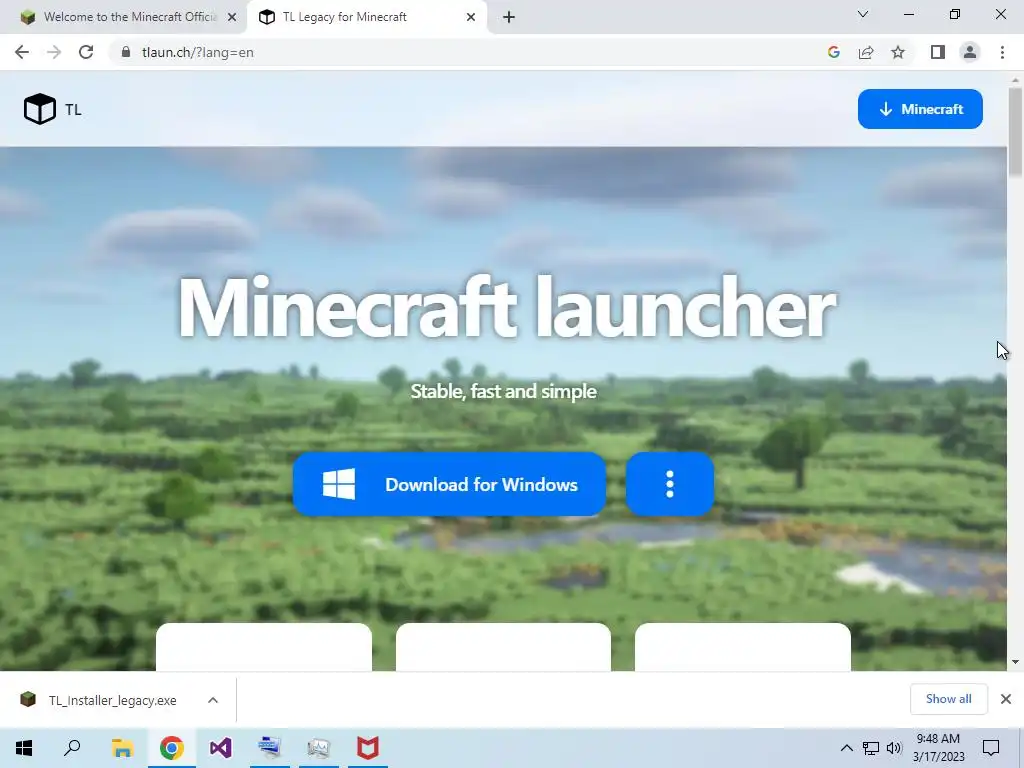Click the Stable, fast and simple subtitle
The image size is (1024, 768).
[x=504, y=391]
